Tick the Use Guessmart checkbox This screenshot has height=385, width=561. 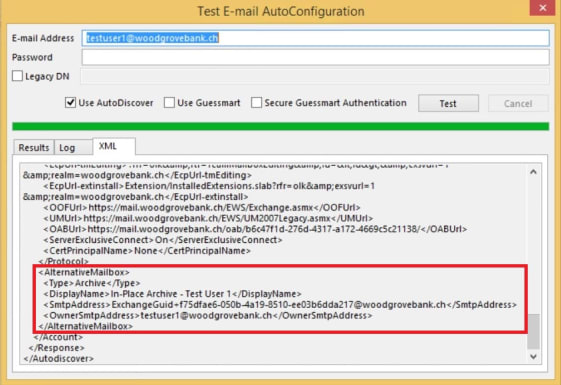(169, 103)
